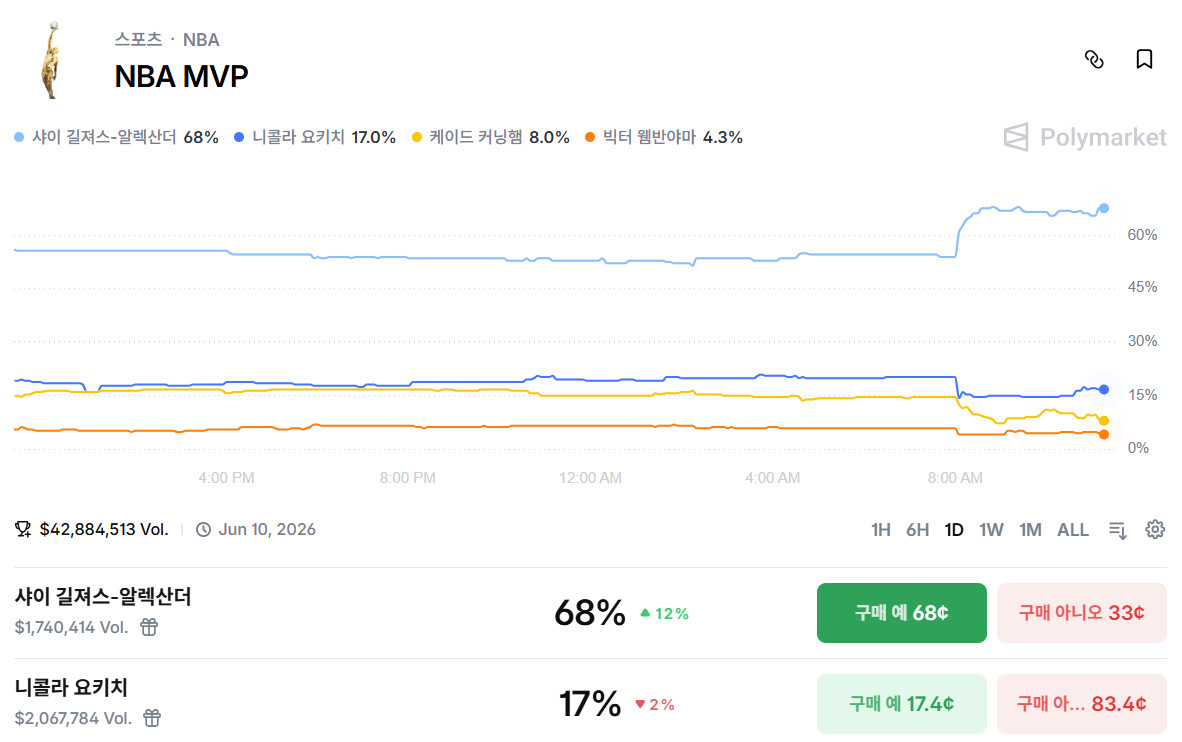Click gift icon beside 샤이 길저스-알렉산더 volume
The image size is (1182, 742).
tap(149, 627)
